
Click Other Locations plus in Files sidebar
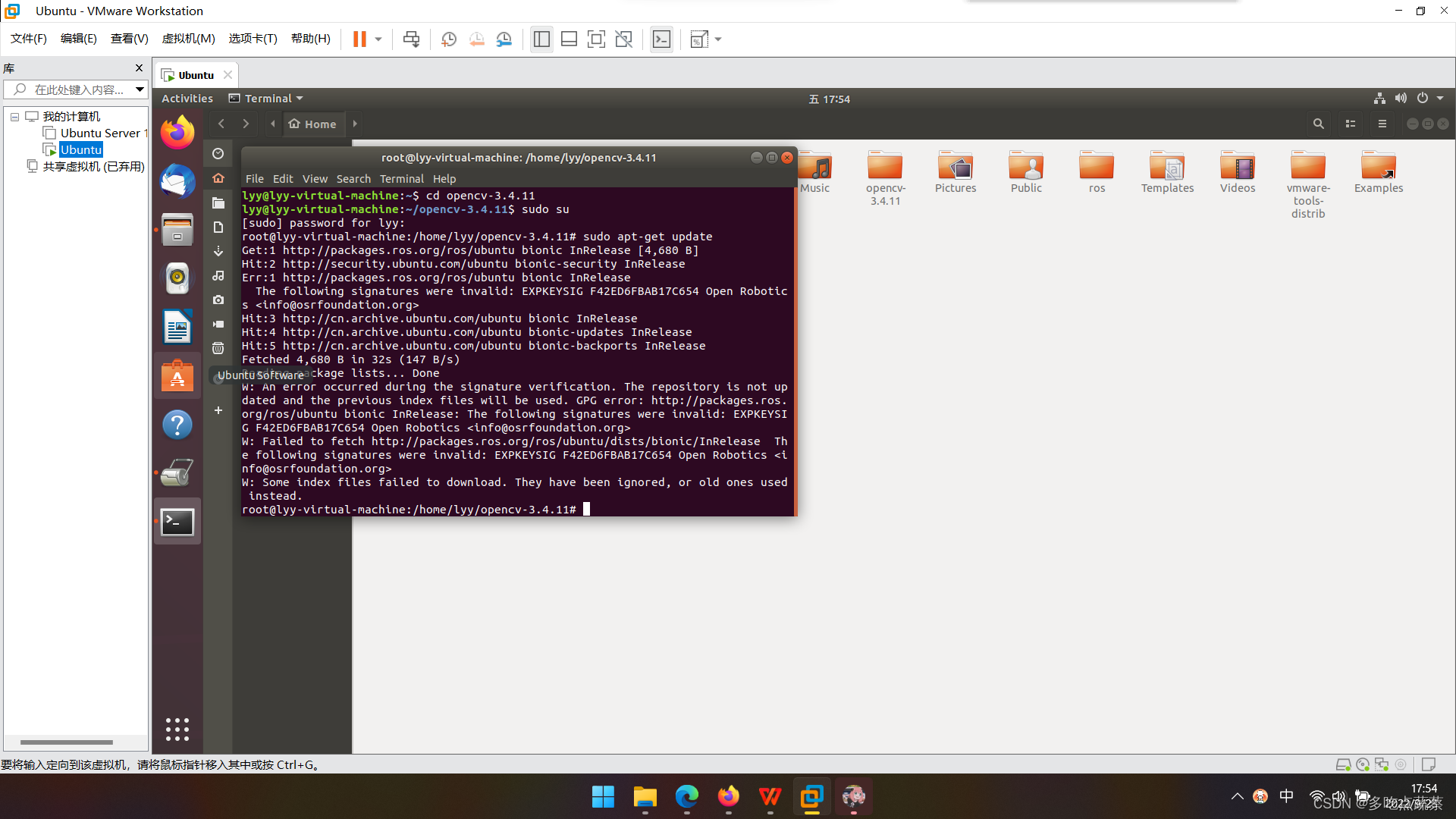pos(218,410)
